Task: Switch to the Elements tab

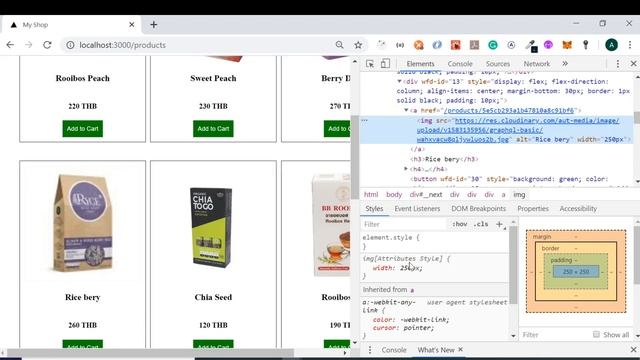Action: click(x=420, y=64)
